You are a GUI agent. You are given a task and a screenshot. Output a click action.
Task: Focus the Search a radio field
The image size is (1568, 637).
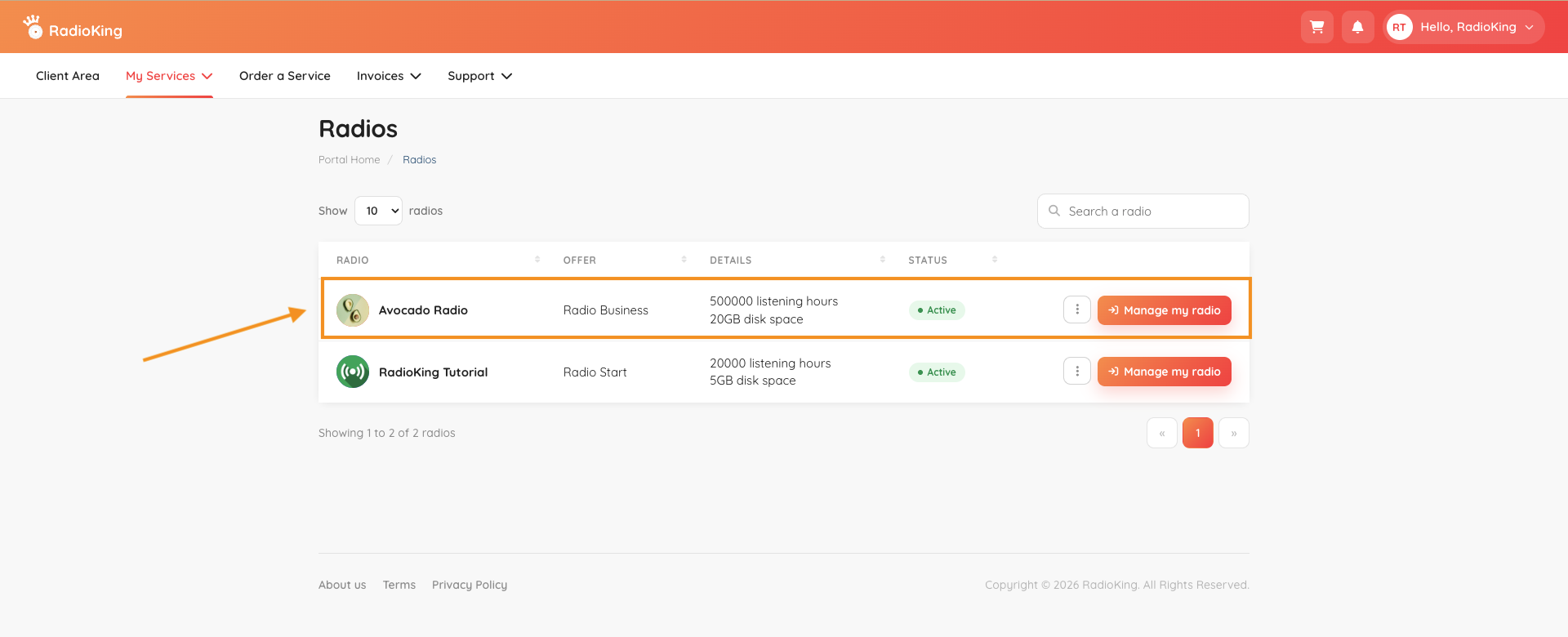[1143, 211]
